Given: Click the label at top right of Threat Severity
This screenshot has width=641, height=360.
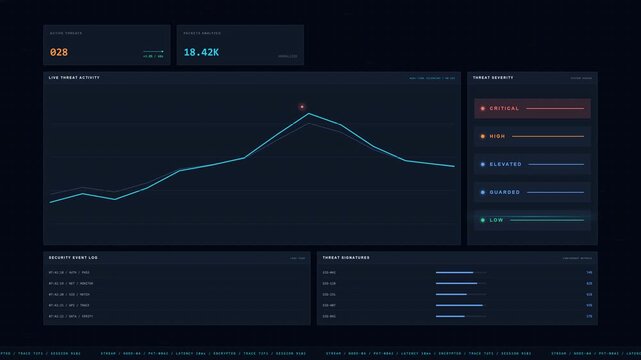Looking at the screenshot, I should click(581, 78).
